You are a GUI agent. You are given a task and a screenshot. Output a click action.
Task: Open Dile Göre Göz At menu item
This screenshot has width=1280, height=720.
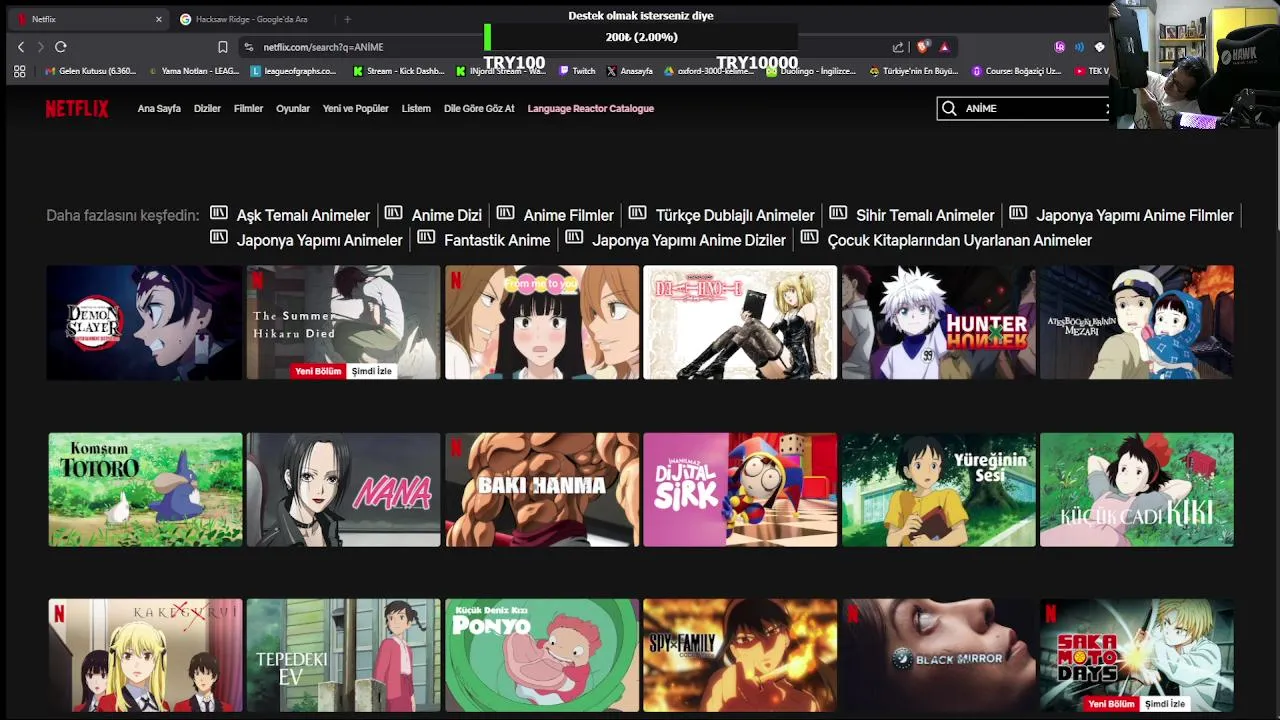[x=479, y=109]
